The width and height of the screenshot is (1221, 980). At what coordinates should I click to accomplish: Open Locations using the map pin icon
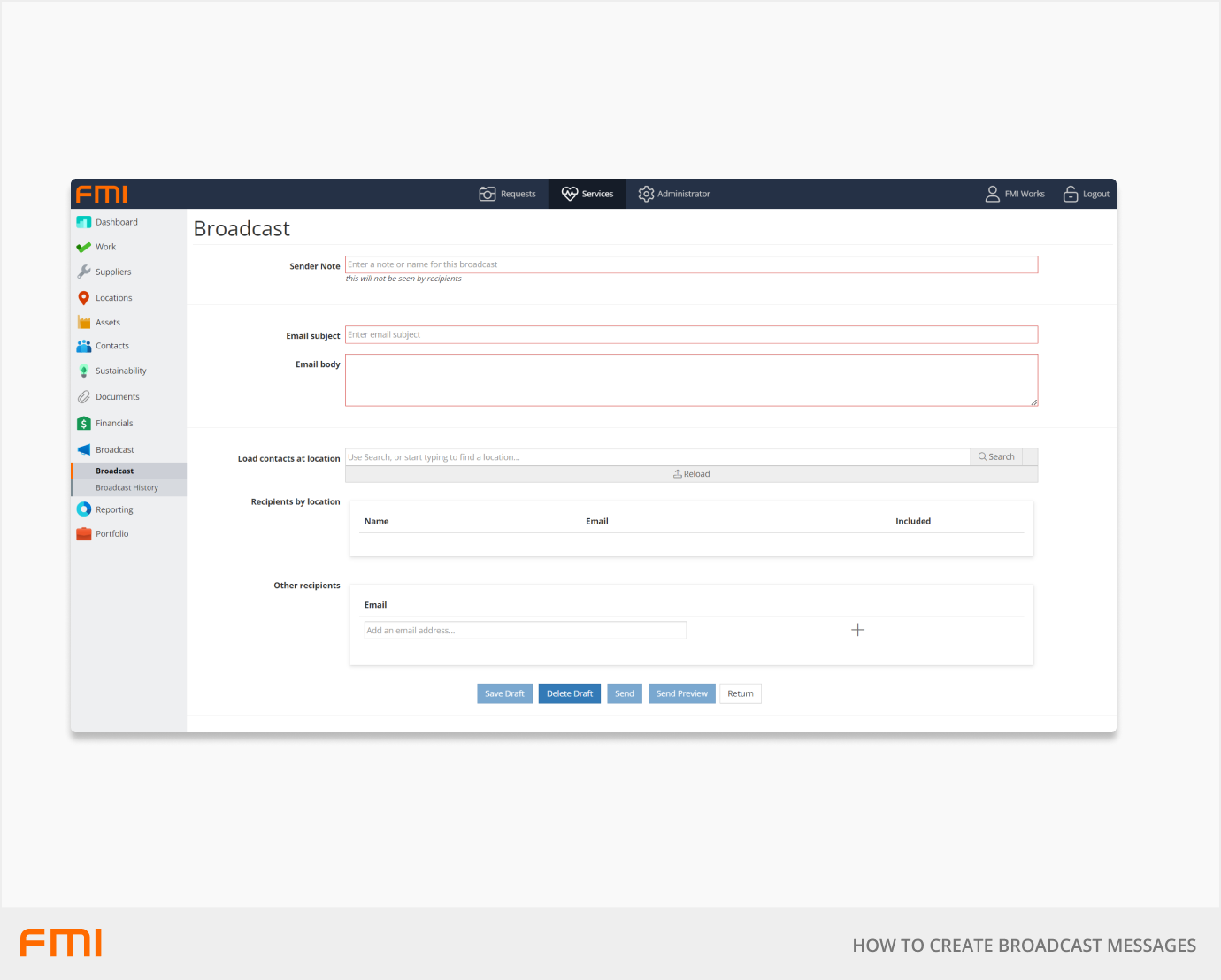pos(84,298)
